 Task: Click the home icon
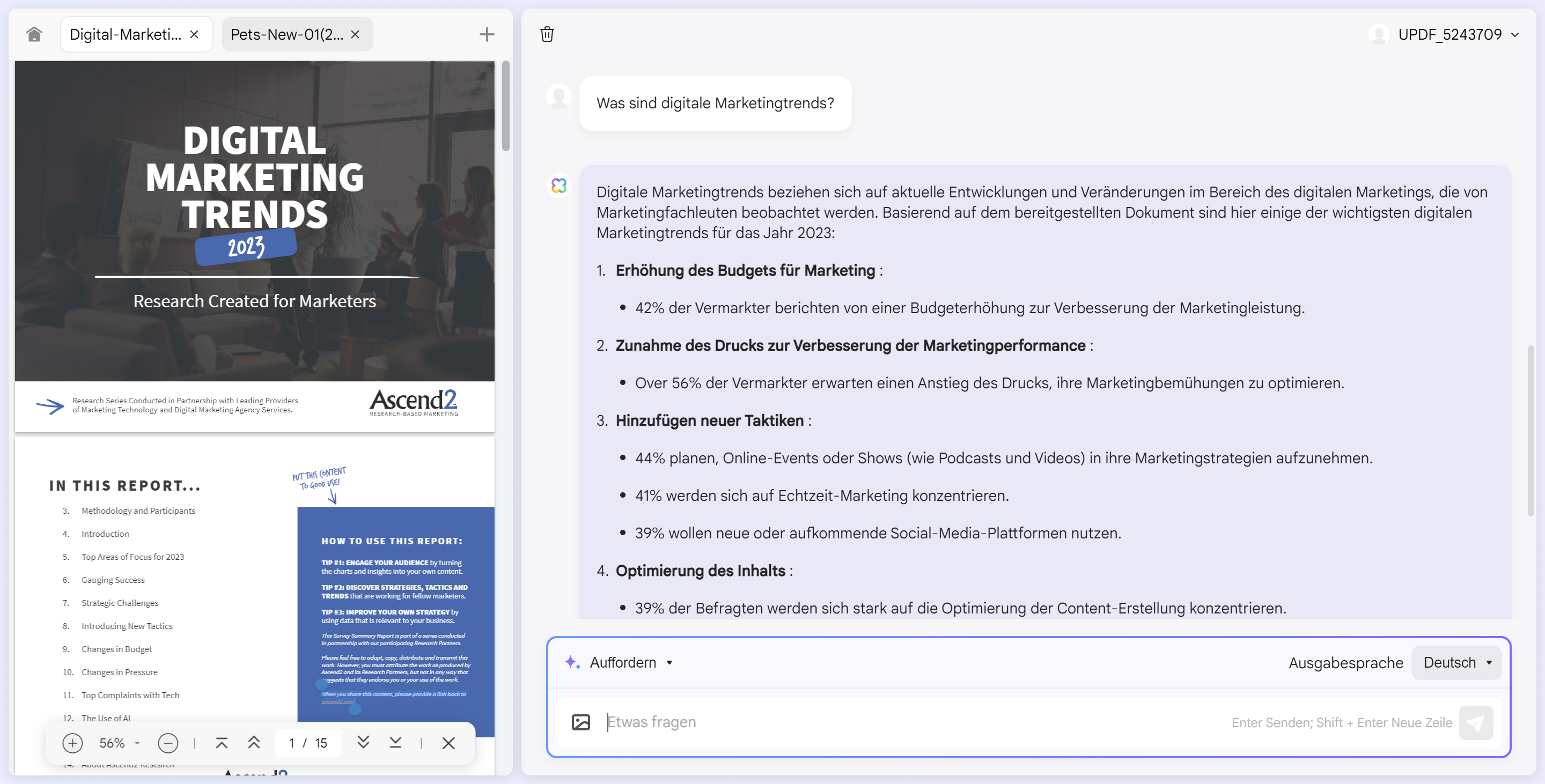pyautogui.click(x=34, y=34)
